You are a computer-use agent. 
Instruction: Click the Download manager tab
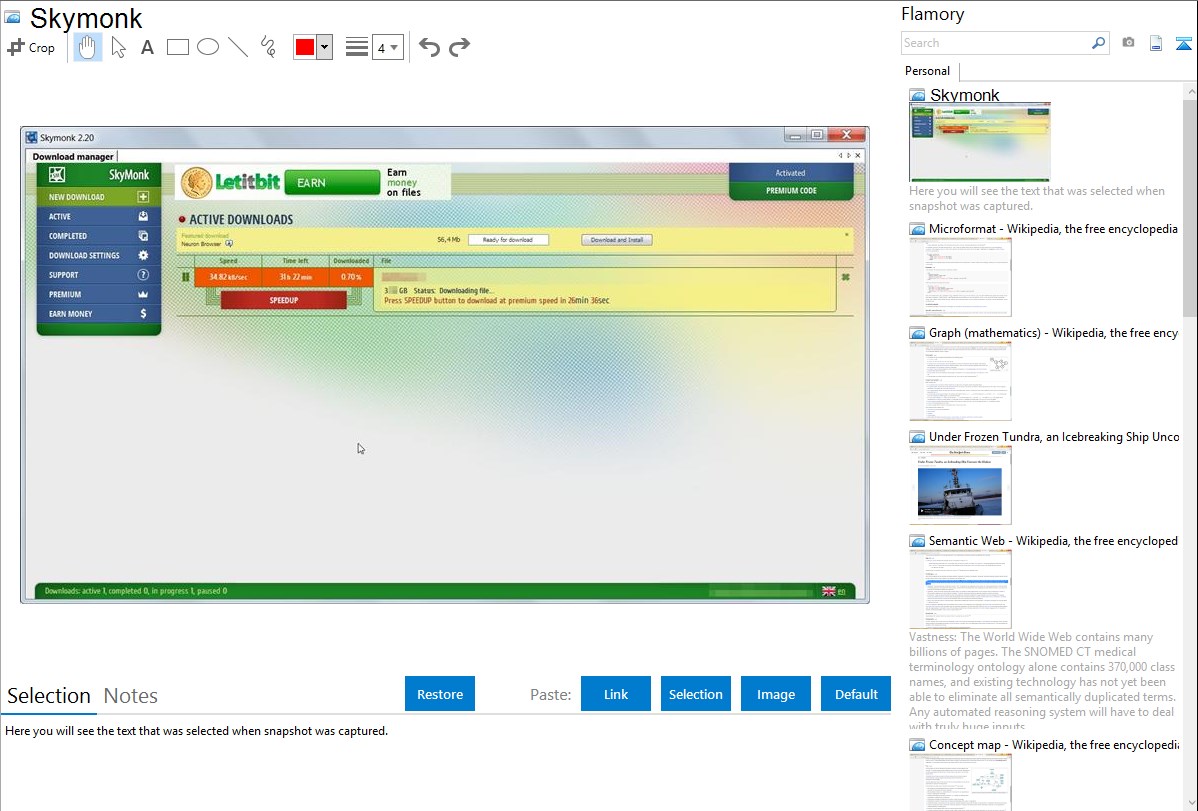[73, 156]
